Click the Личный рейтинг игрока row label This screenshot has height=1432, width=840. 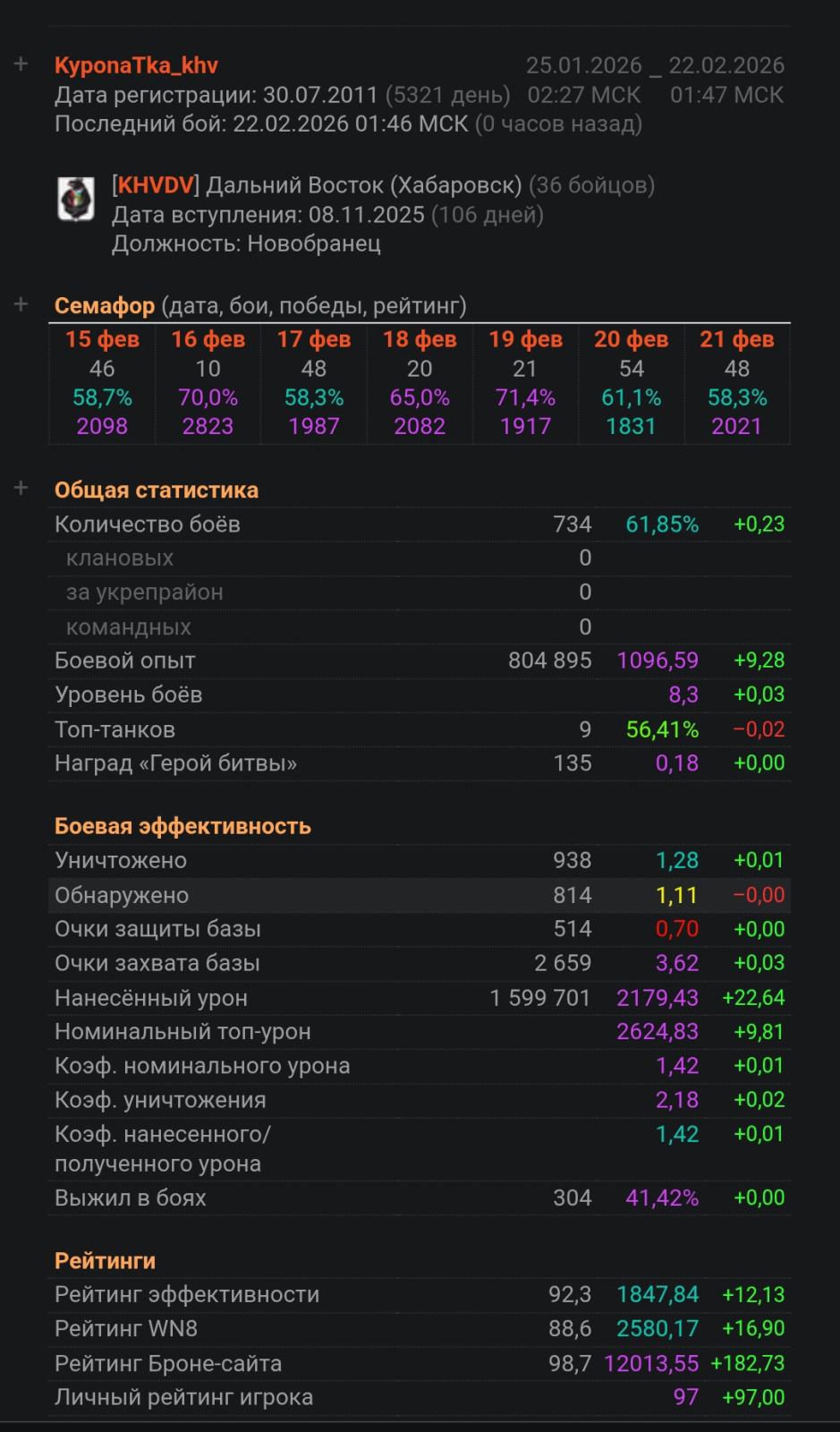coord(184,1398)
